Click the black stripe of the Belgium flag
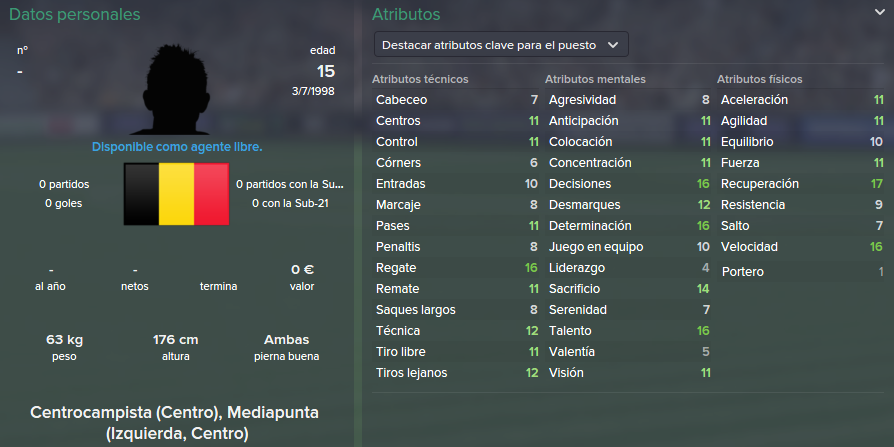 coord(141,195)
